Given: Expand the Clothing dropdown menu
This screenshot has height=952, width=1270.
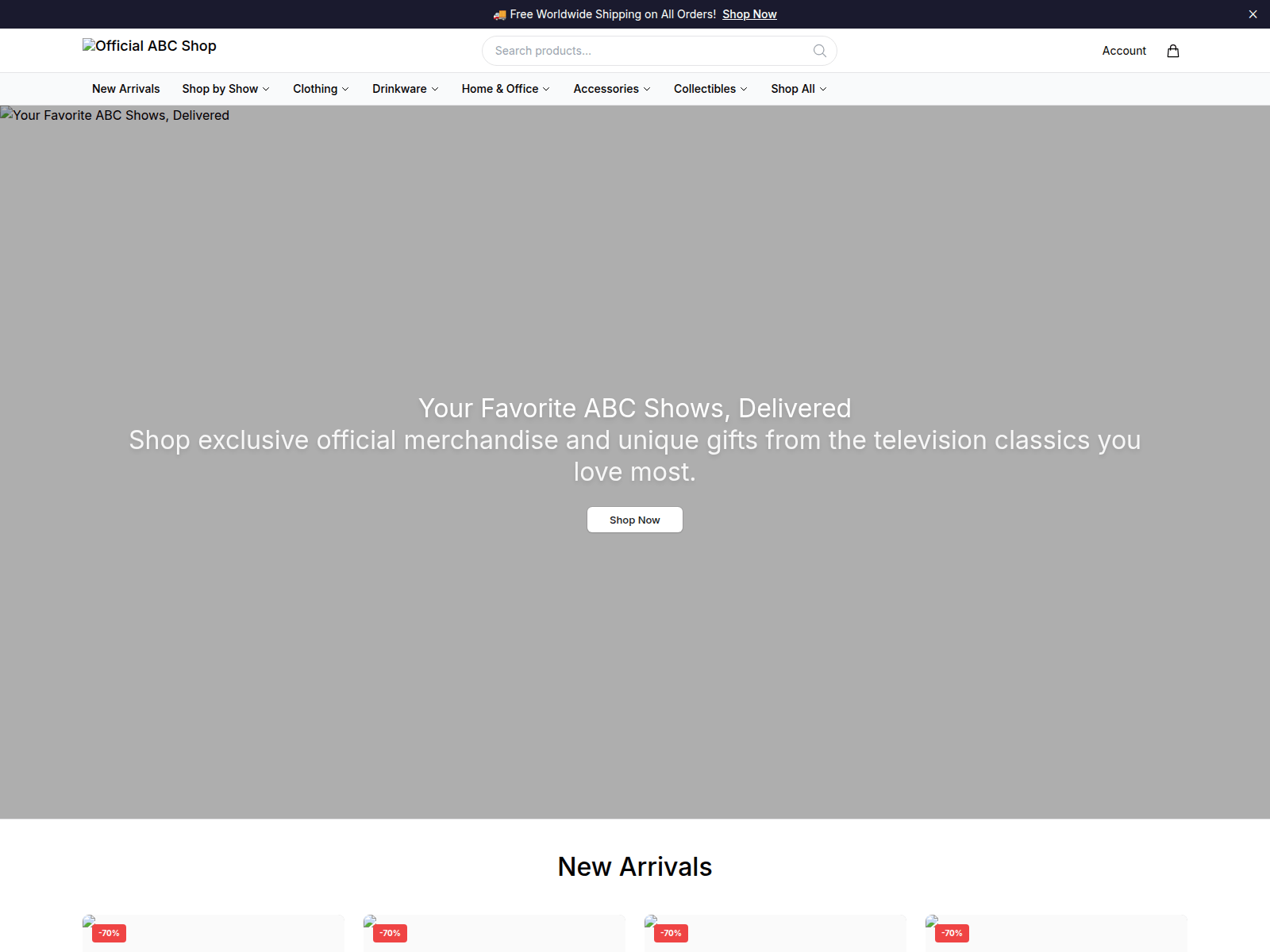Looking at the screenshot, I should tap(321, 89).
